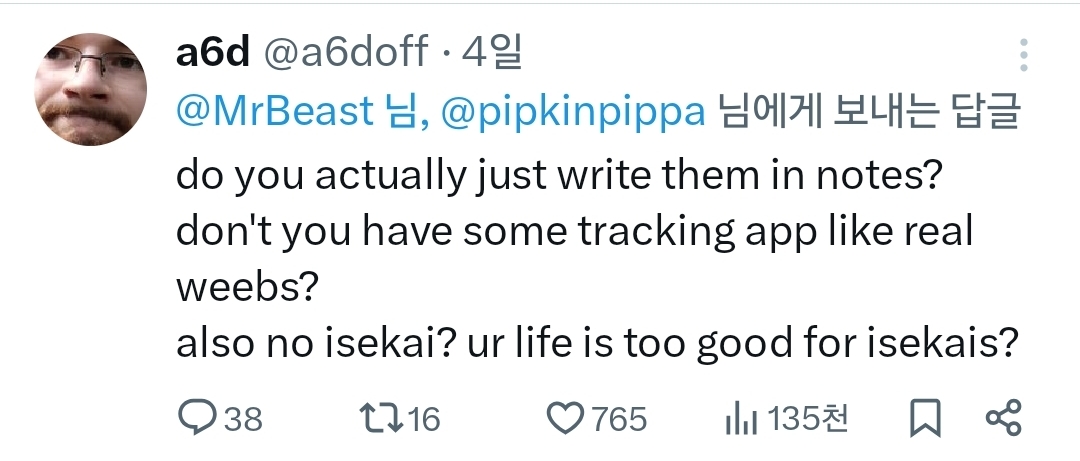1080x461 pixels.
Task: Click the reply speech bubble icon
Action: coord(196,418)
